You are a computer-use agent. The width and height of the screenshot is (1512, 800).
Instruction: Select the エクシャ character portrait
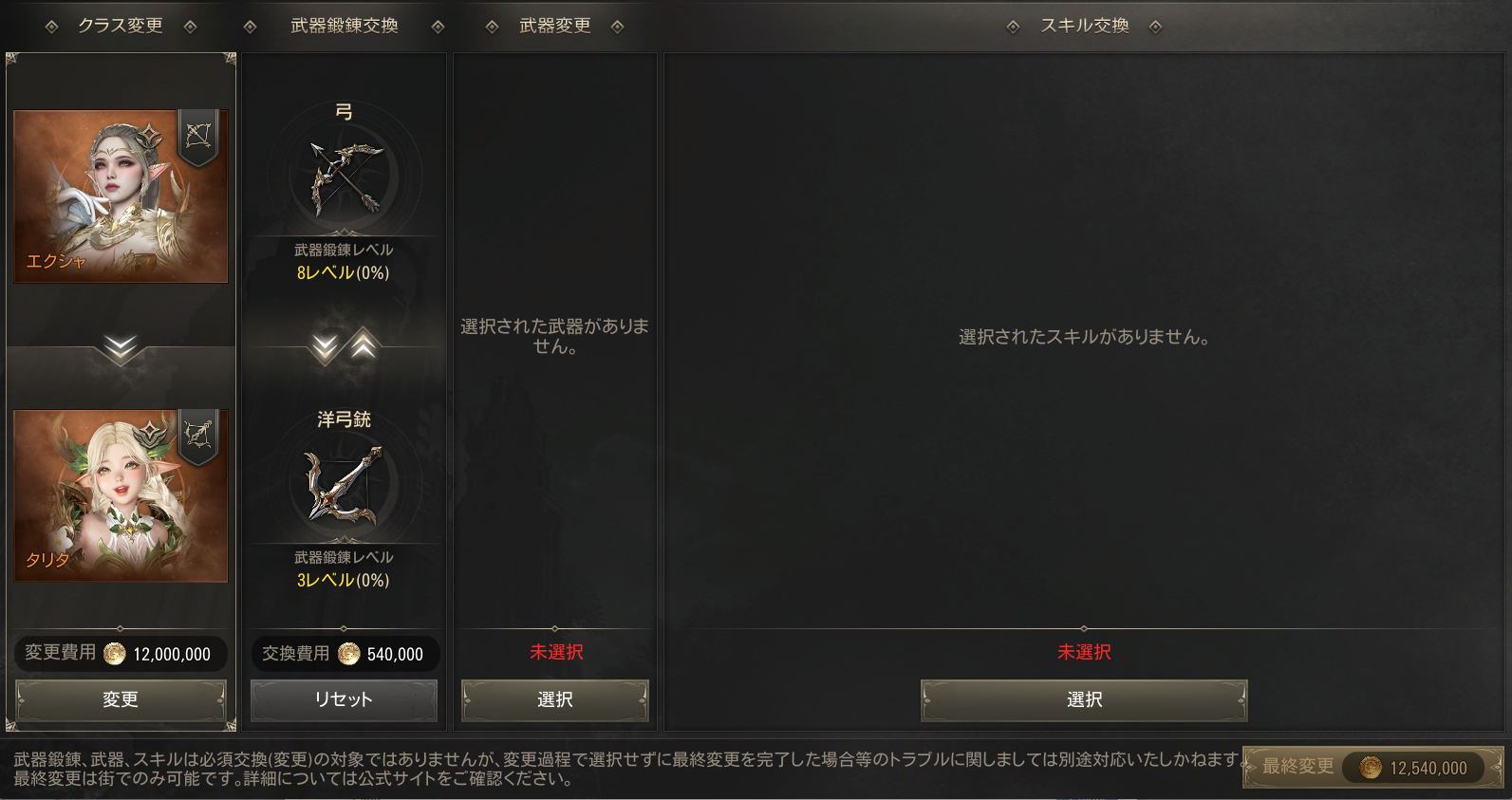[x=121, y=196]
